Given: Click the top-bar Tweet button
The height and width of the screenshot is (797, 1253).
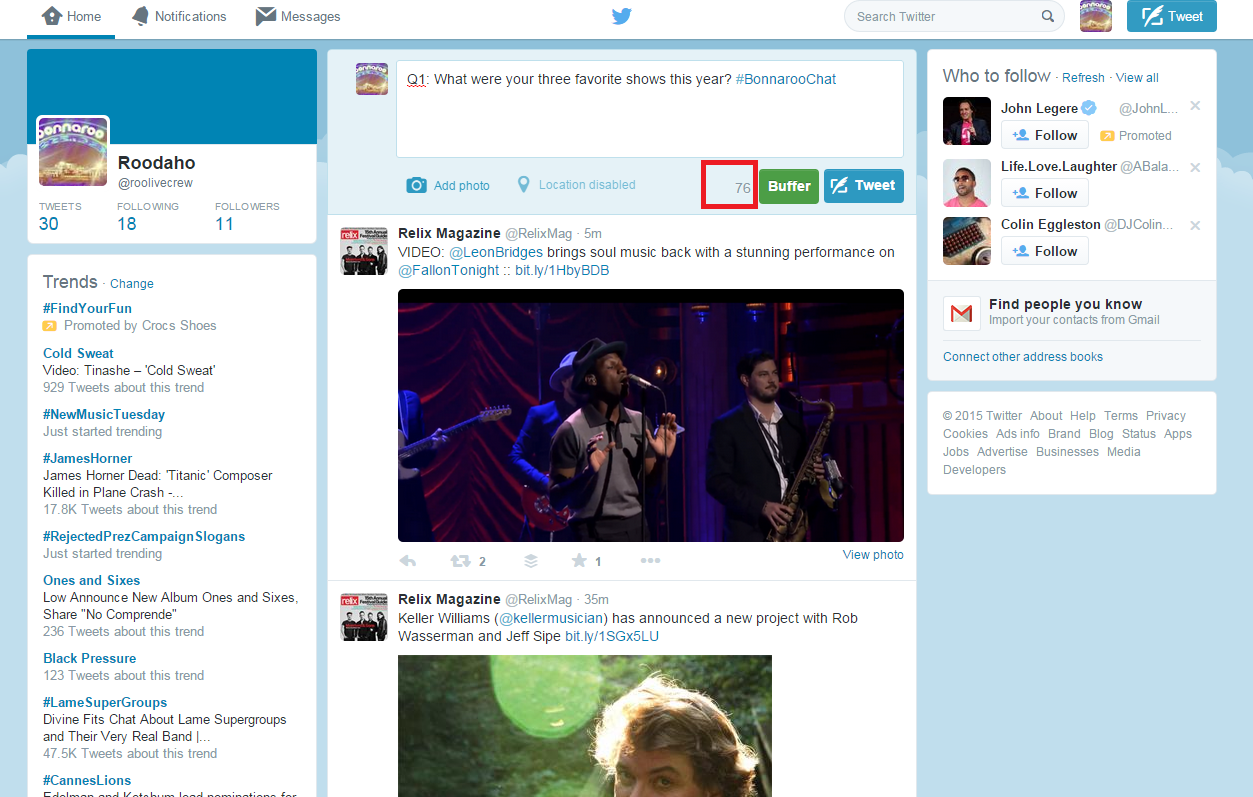Looking at the screenshot, I should (1172, 16).
